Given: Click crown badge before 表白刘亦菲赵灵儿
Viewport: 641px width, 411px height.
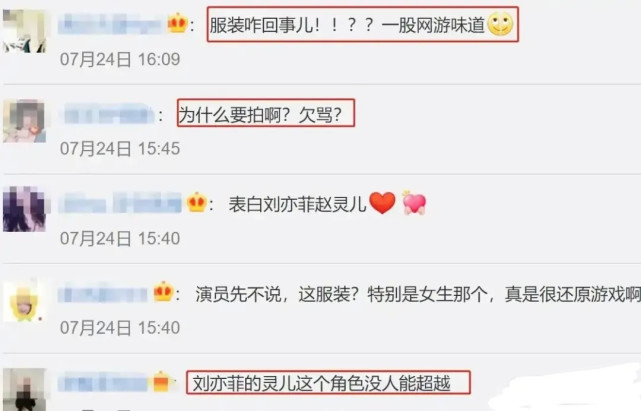Looking at the screenshot, I should 196,202.
